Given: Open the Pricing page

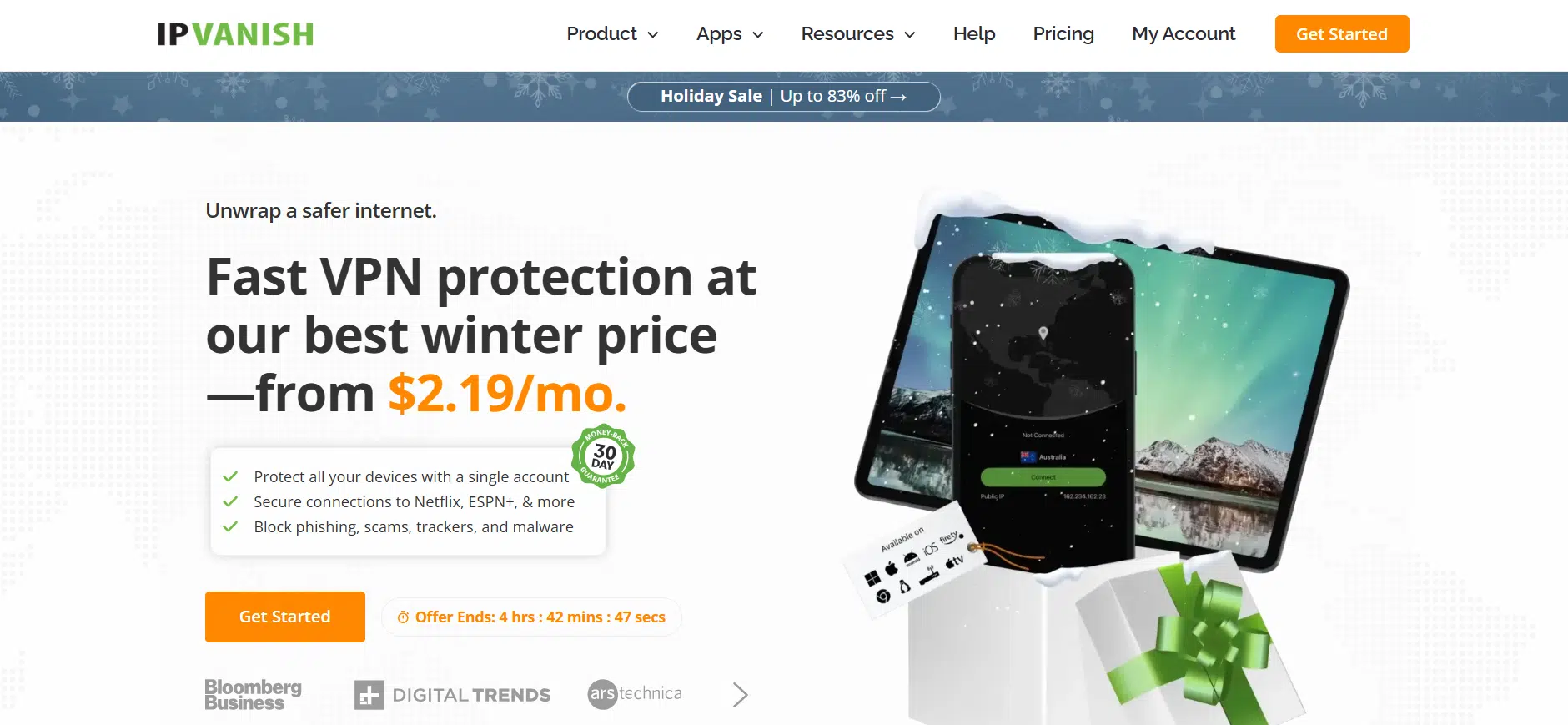Looking at the screenshot, I should (1063, 34).
